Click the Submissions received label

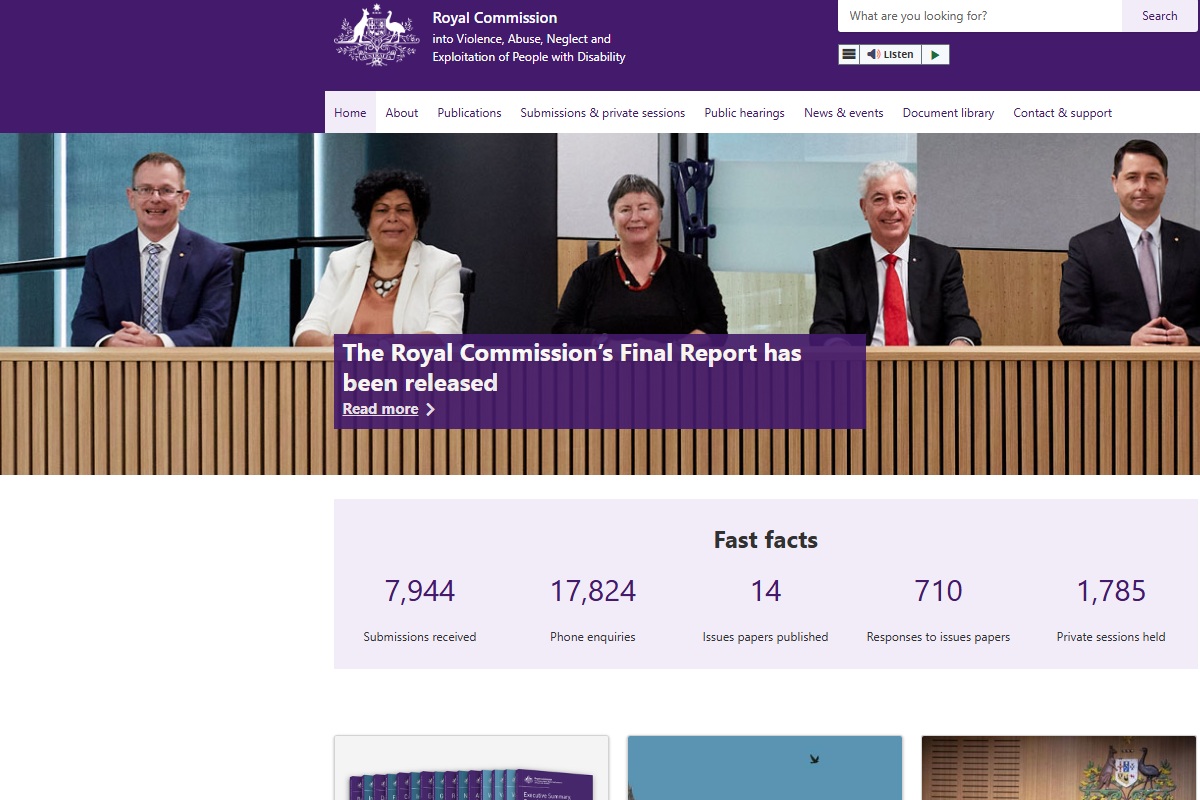pyautogui.click(x=420, y=637)
